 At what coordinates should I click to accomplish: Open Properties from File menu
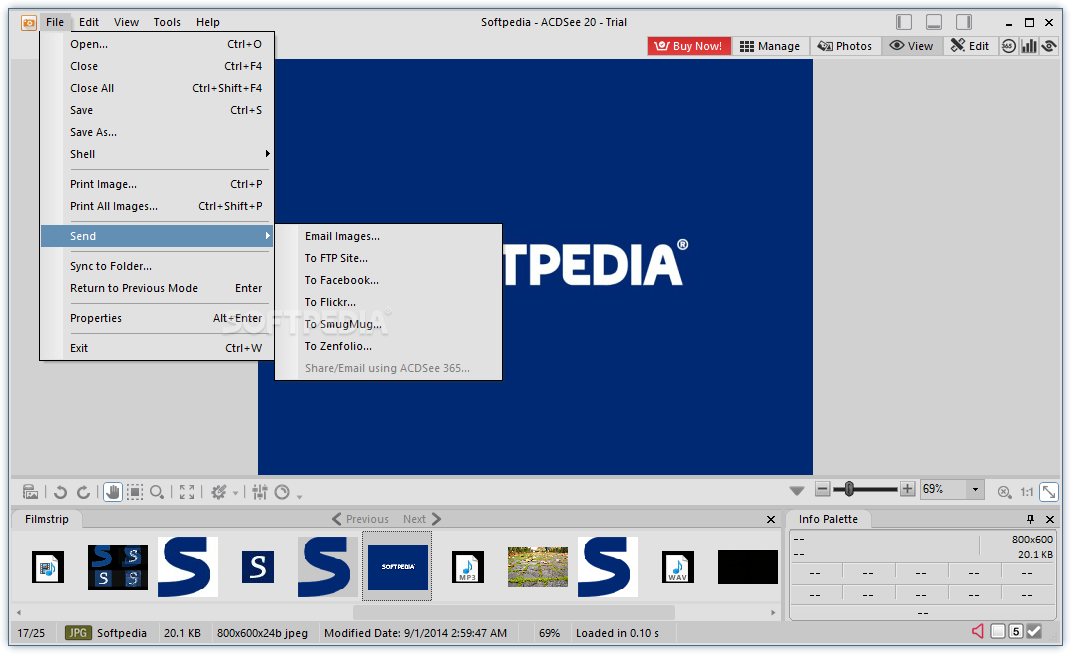tap(157, 318)
